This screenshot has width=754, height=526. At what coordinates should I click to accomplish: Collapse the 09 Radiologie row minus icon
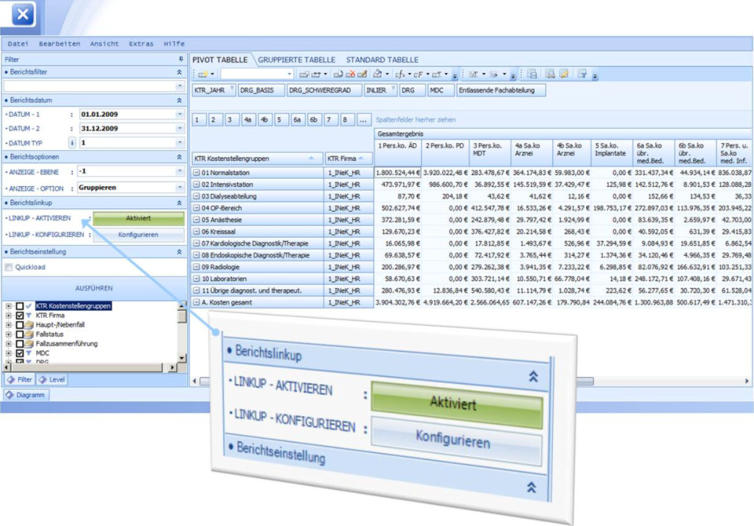[x=196, y=269]
